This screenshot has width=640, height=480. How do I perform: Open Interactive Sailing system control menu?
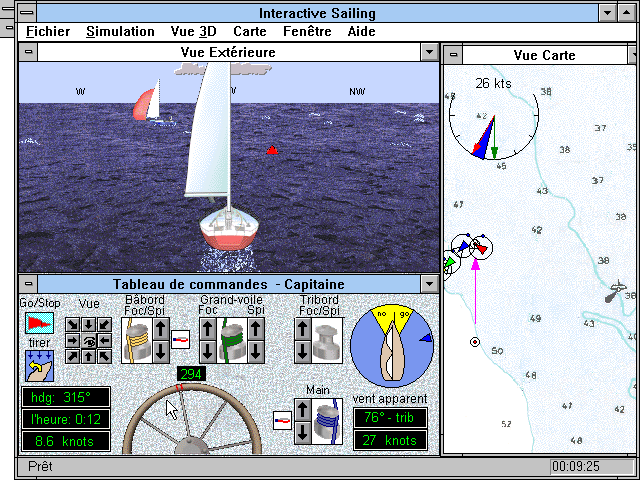click(27, 13)
